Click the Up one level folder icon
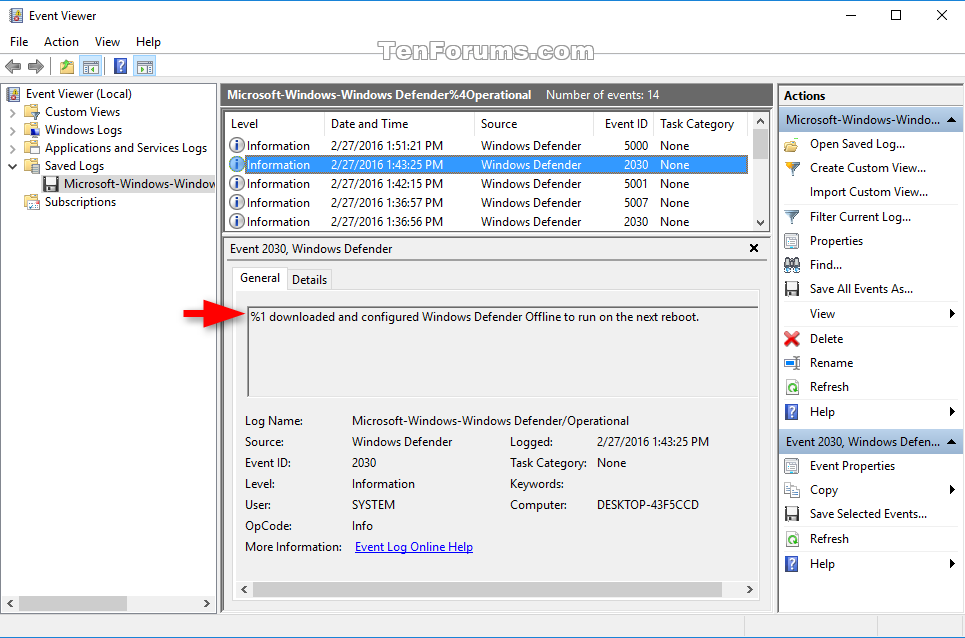The width and height of the screenshot is (965, 638). [x=66, y=66]
